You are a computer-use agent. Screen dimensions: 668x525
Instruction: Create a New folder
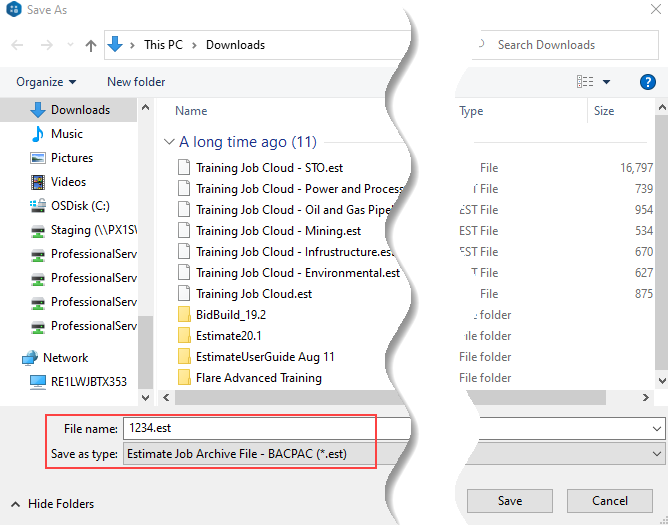136,82
